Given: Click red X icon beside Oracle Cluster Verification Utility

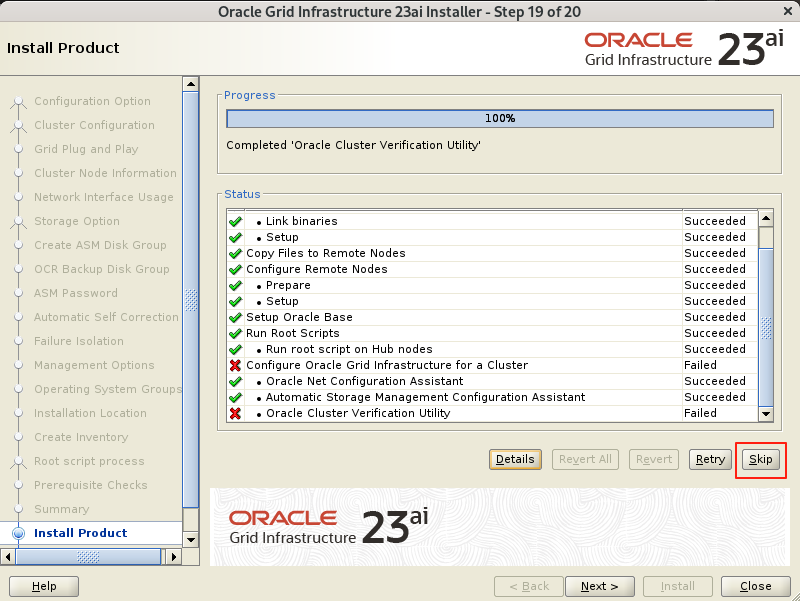Looking at the screenshot, I should click(x=235, y=413).
